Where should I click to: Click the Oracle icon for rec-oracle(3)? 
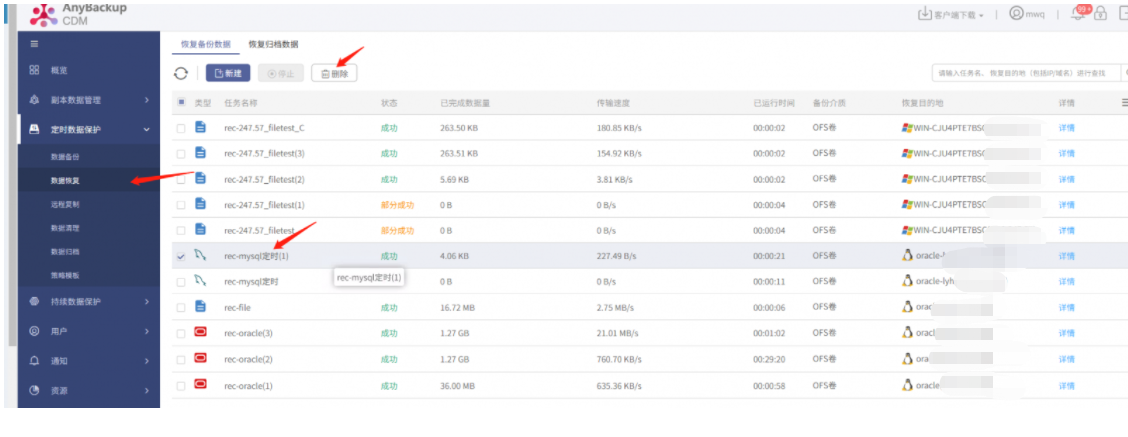(201, 333)
